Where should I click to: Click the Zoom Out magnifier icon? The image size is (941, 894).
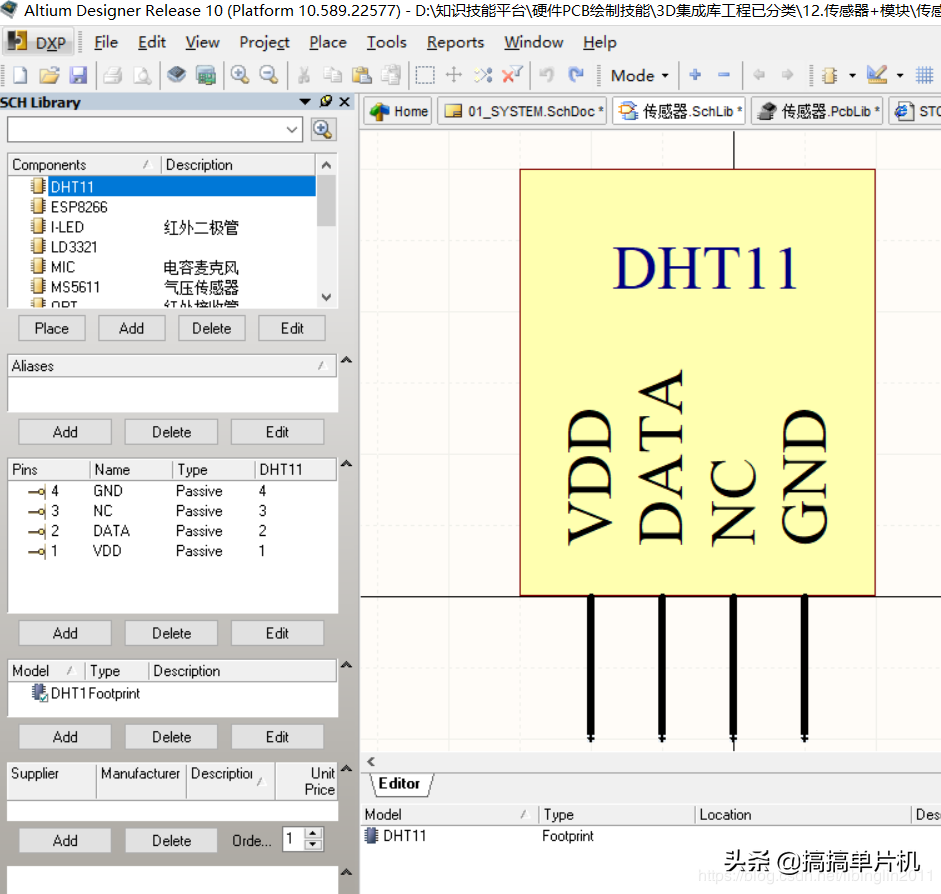click(268, 75)
